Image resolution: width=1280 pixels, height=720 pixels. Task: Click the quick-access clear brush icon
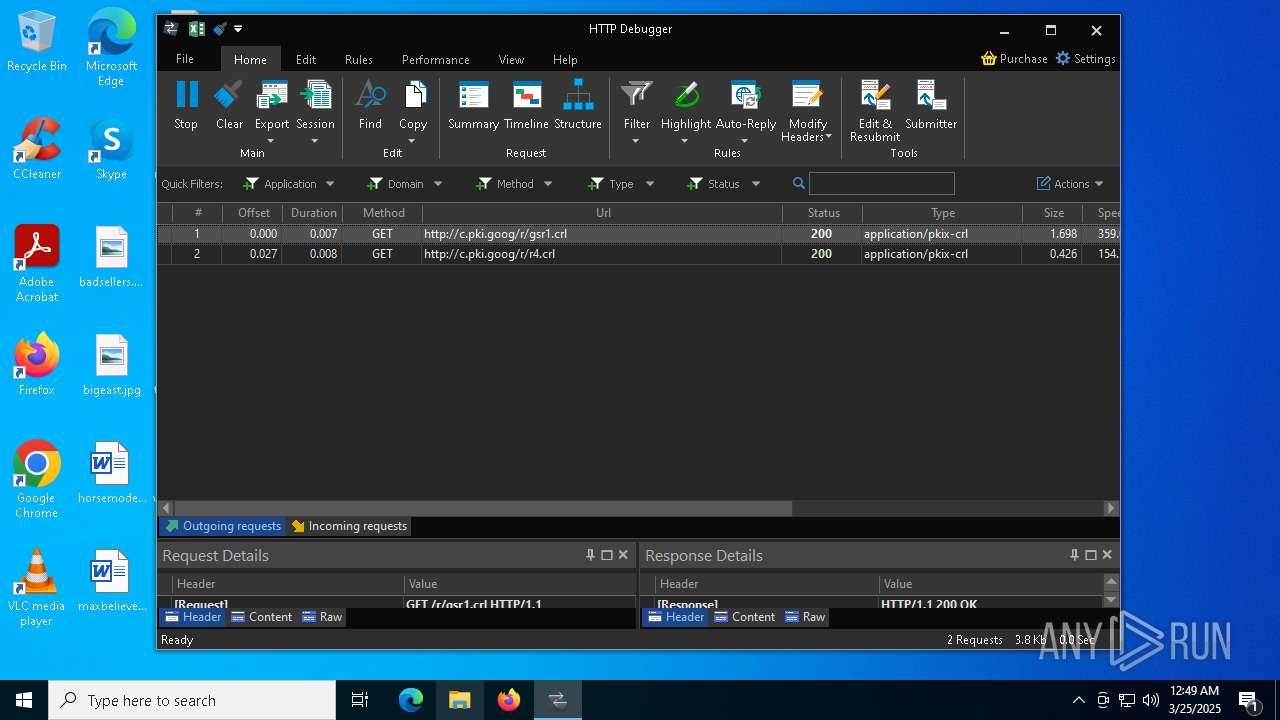coord(220,29)
